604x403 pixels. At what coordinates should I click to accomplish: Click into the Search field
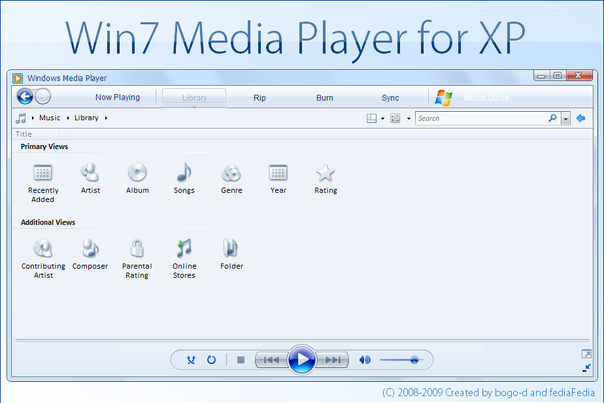point(482,118)
